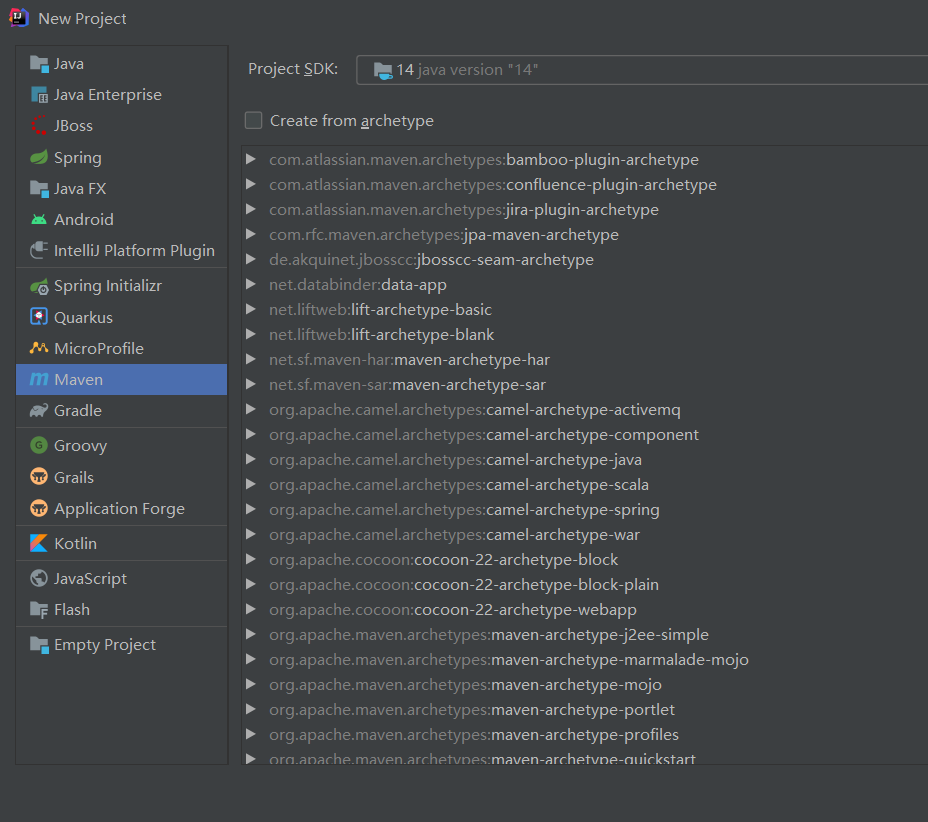Choose the Empty Project option
This screenshot has width=928, height=822.
tap(104, 644)
